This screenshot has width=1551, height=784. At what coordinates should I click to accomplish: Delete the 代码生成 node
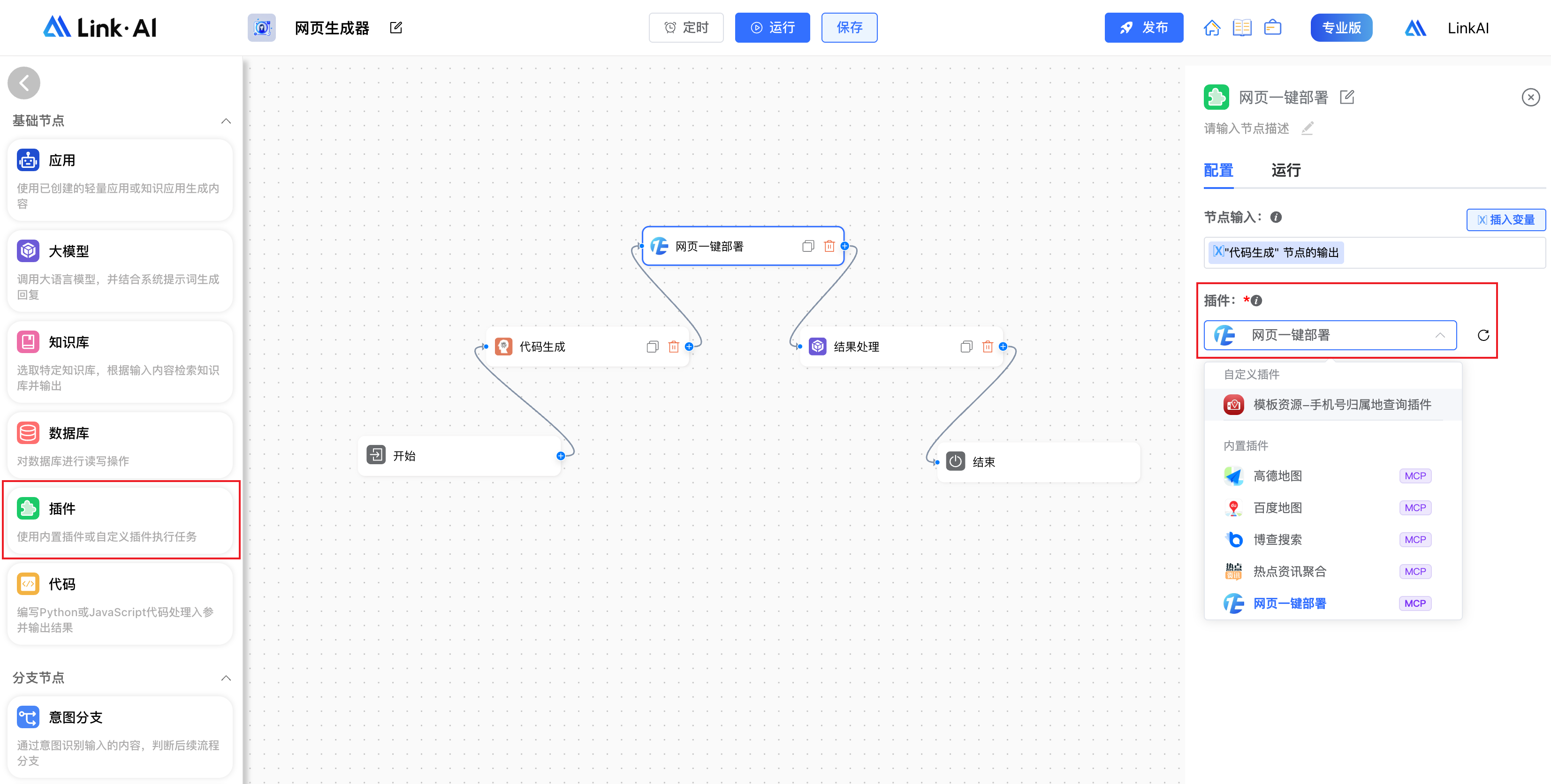coord(674,347)
